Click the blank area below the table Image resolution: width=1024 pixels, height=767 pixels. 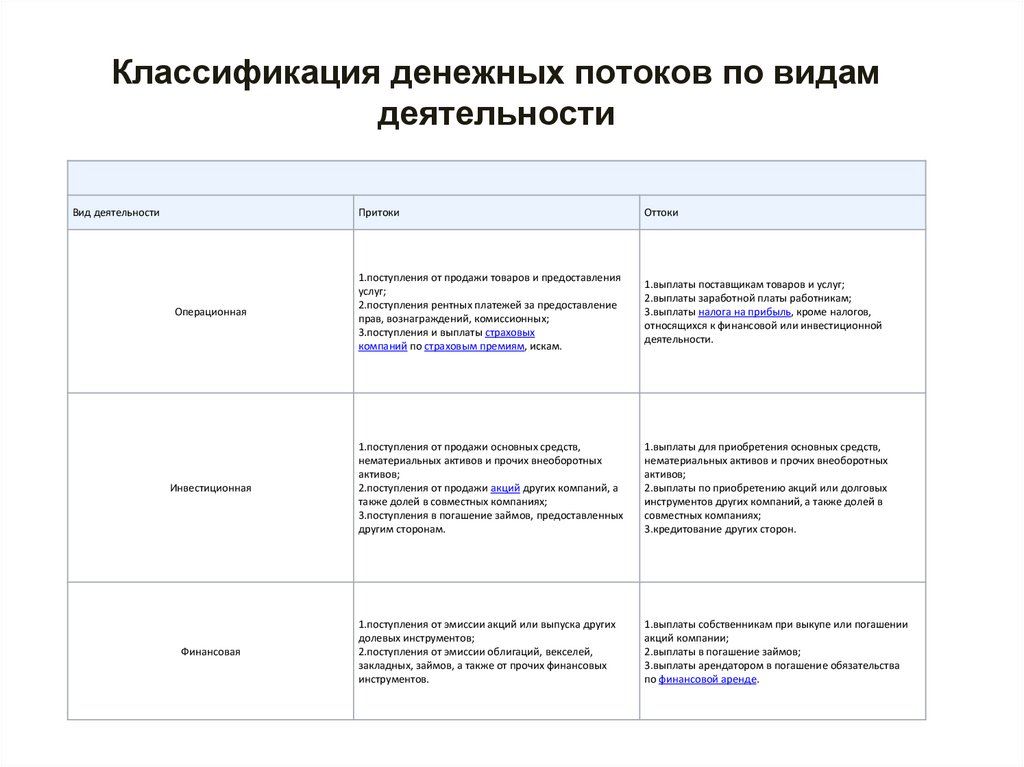click(500, 745)
